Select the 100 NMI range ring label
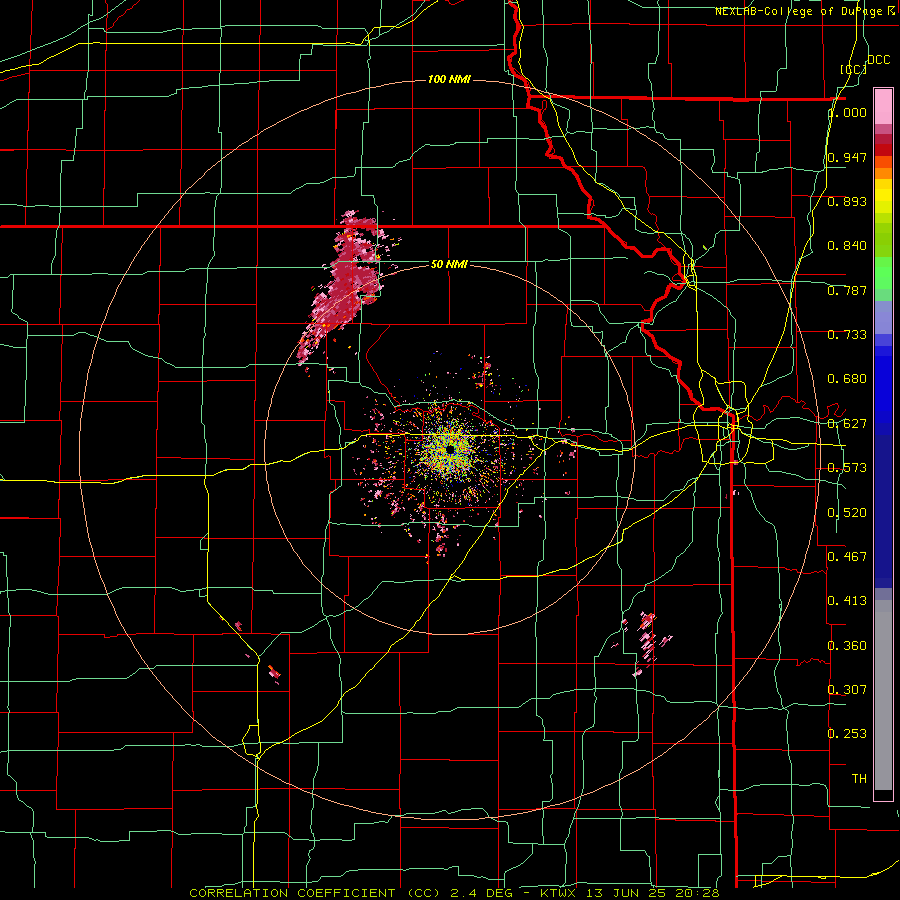The image size is (900, 900). pyautogui.click(x=449, y=79)
